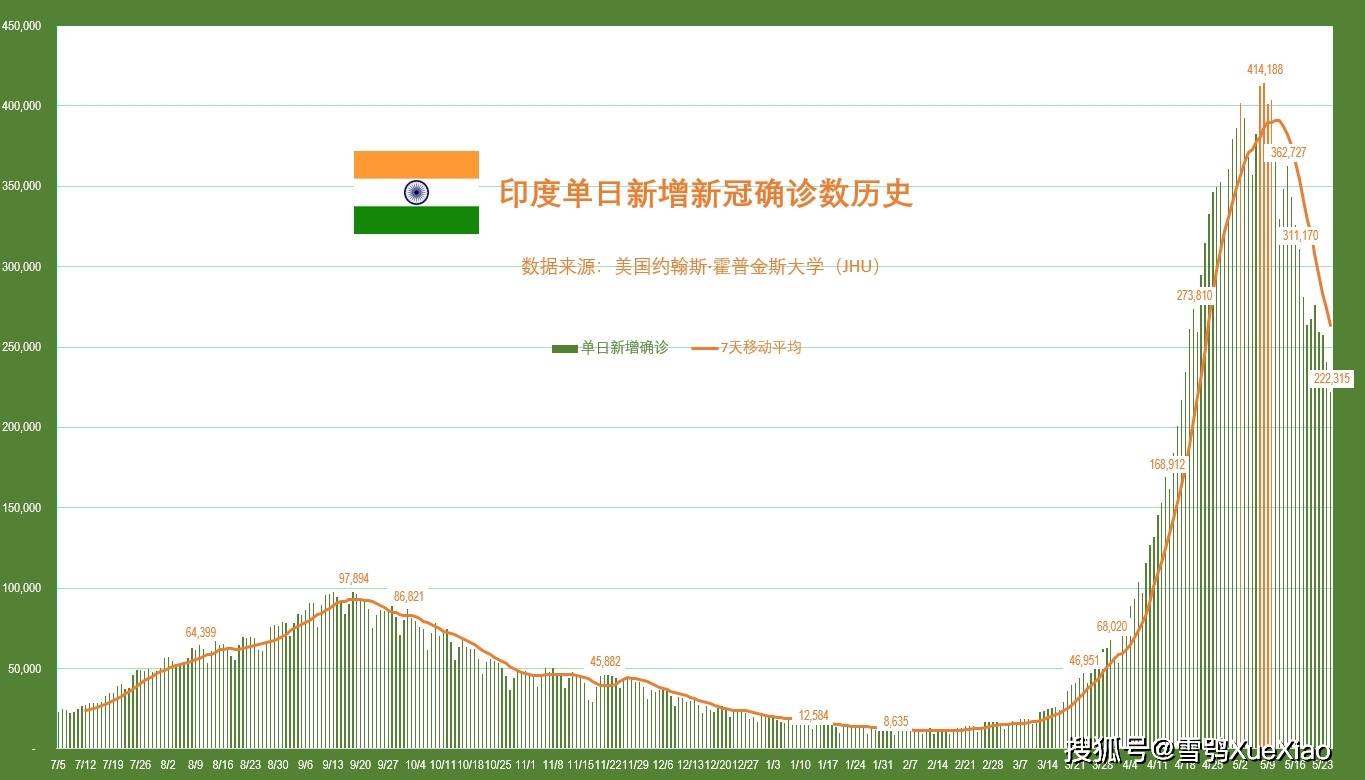The width and height of the screenshot is (1365, 780).
Task: Hide the highlighted 222,315 value box
Action: pyautogui.click(x=1332, y=378)
